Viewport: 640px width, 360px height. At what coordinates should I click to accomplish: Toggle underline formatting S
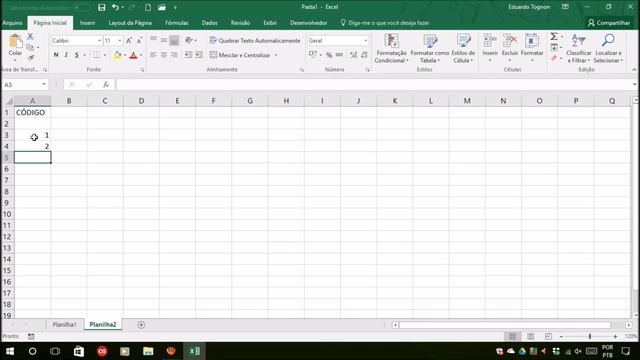76,55
